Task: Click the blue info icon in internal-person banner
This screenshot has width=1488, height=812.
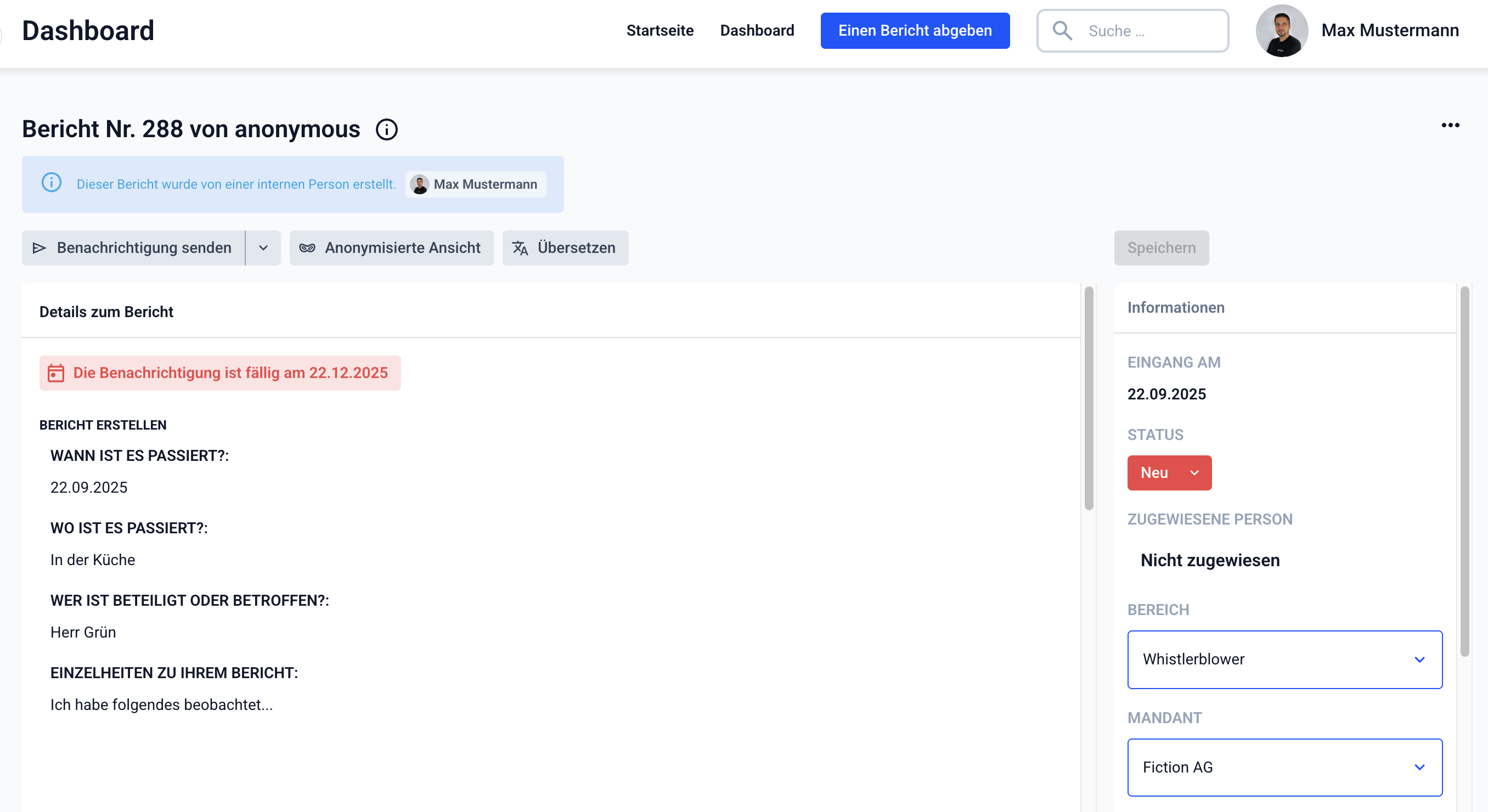Action: (x=52, y=183)
